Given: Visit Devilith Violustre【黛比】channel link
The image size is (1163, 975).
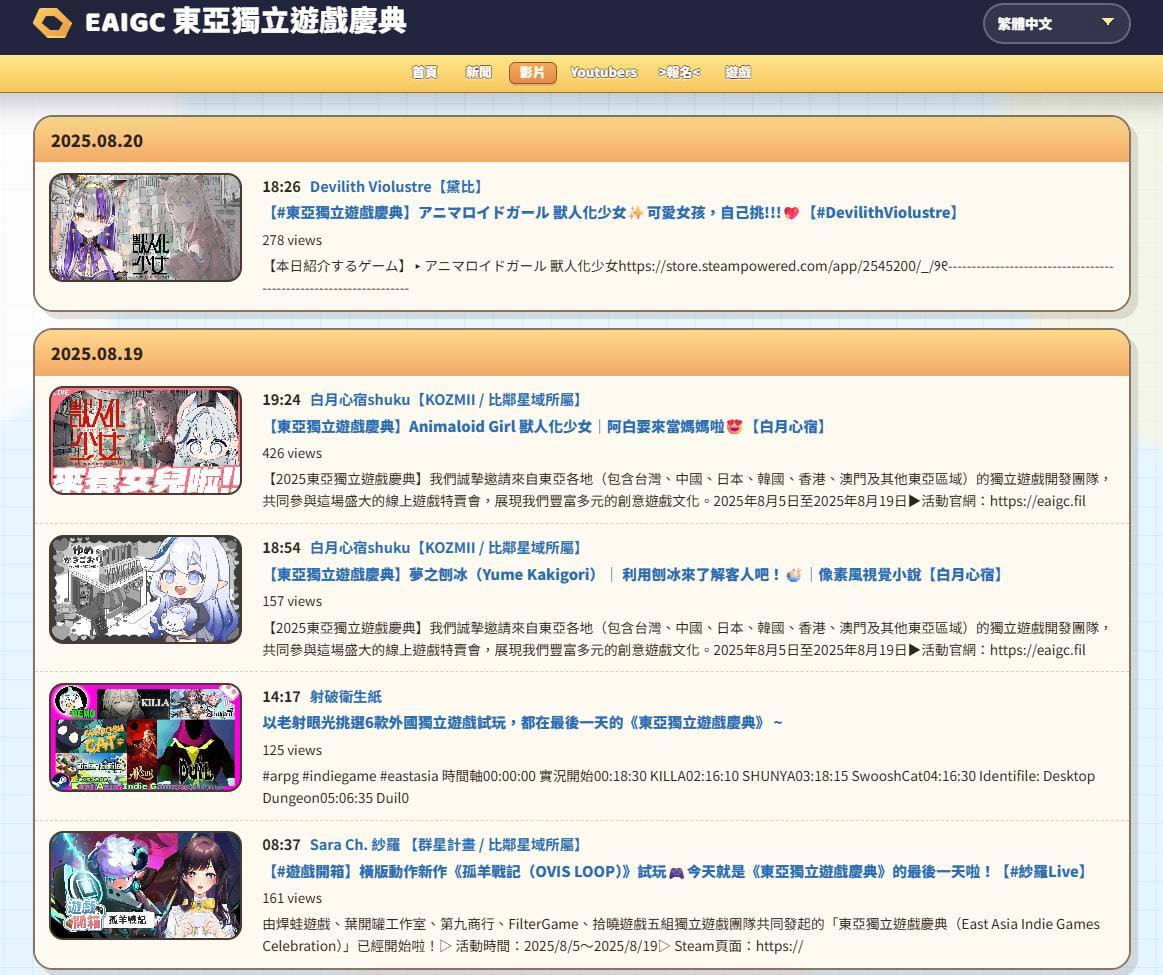Looking at the screenshot, I should 396,187.
